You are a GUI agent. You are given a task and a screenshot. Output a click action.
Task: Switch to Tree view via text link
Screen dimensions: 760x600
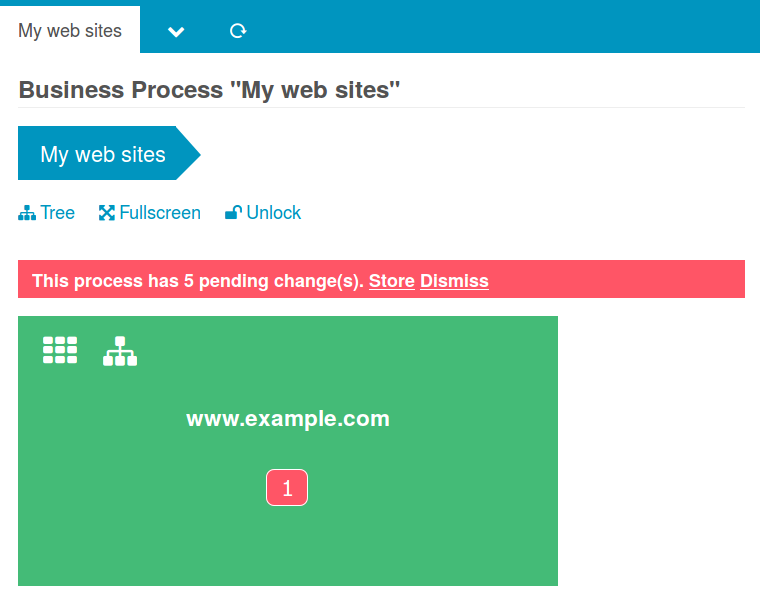coord(58,213)
